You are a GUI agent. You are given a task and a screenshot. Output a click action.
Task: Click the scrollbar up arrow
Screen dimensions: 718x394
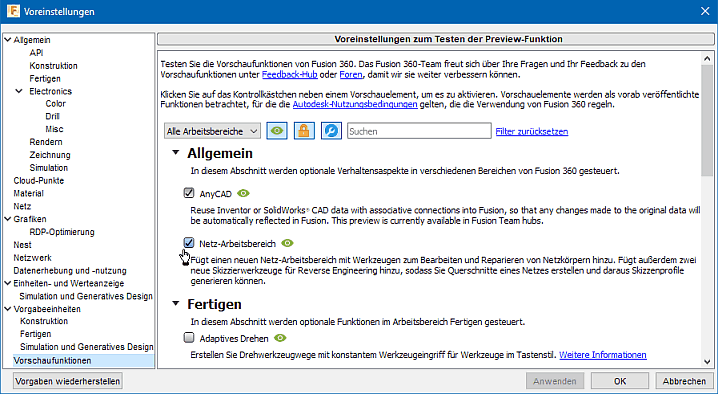(x=707, y=58)
